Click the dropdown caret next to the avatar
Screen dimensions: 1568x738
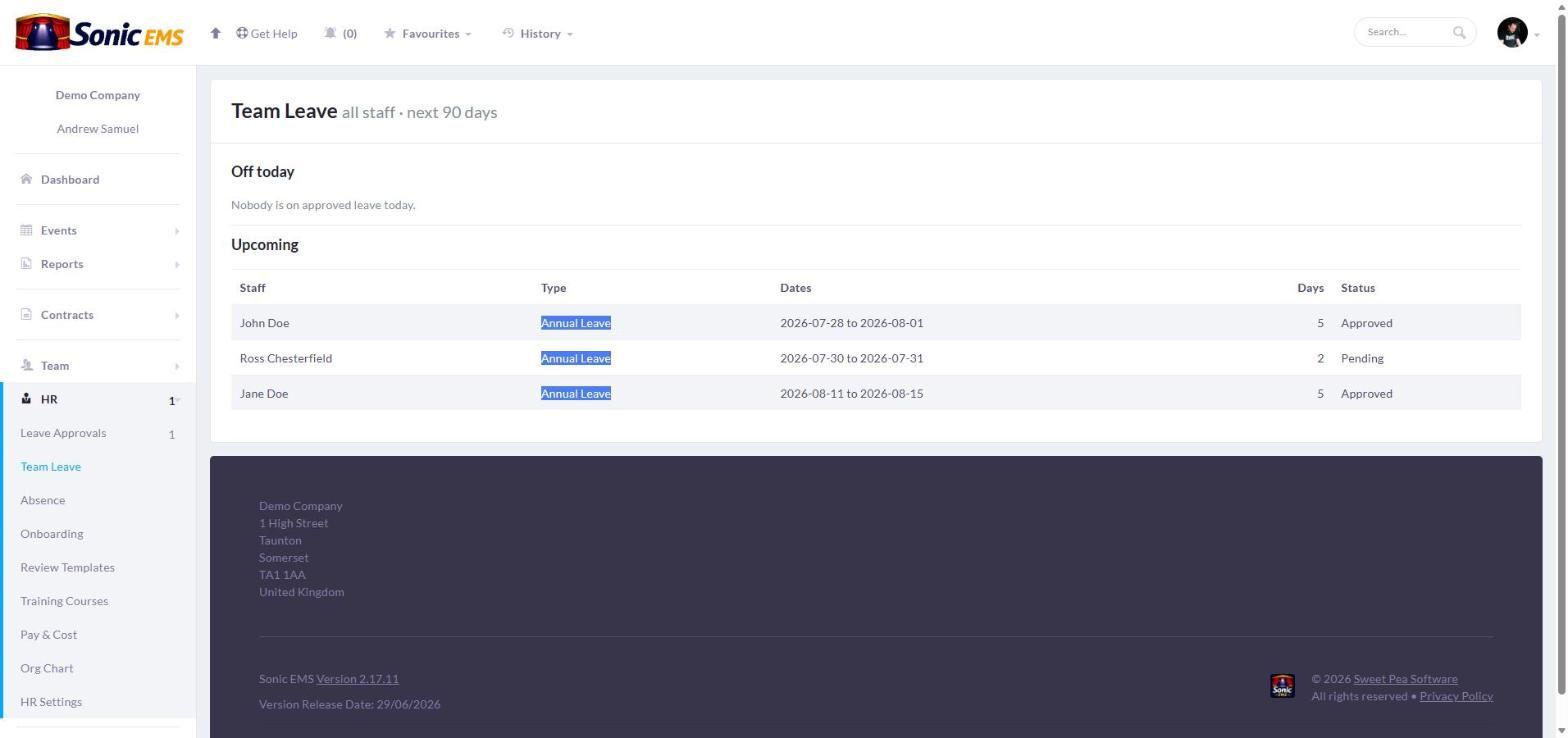(x=1537, y=35)
